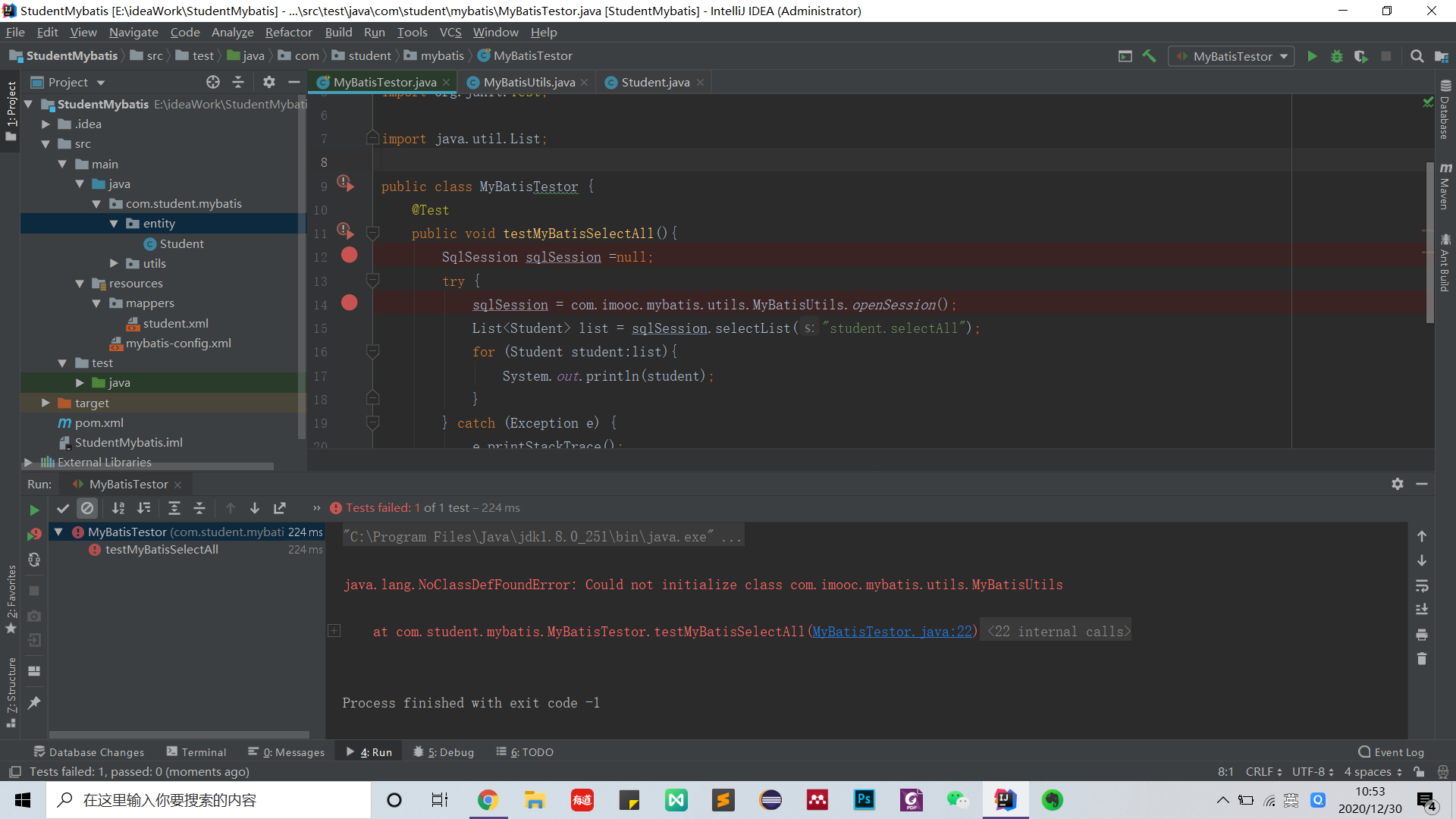The height and width of the screenshot is (819, 1456).
Task: Click the Build Project hammer icon
Action: point(1150,56)
